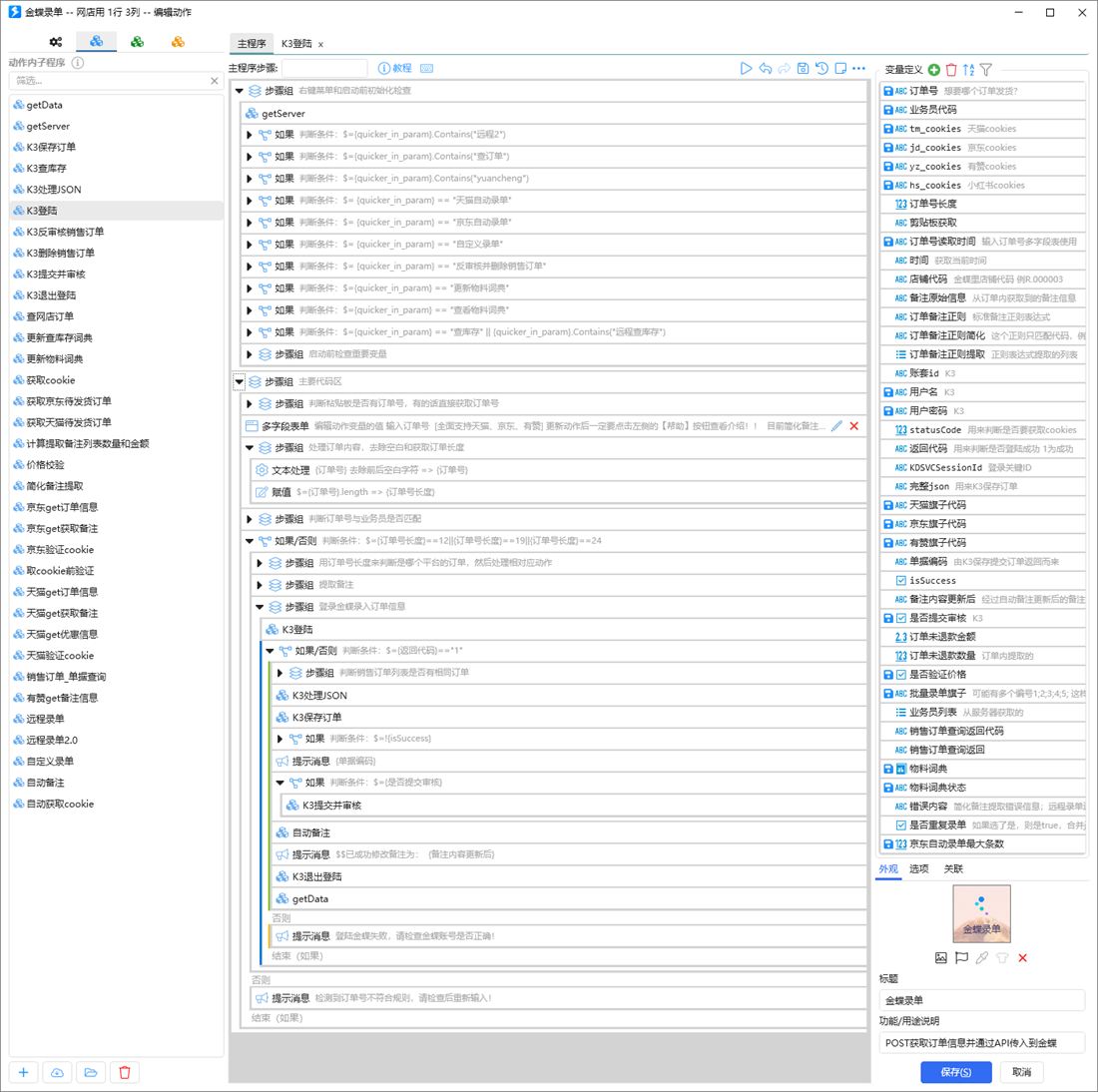Open the variable filter funnel icon

pyautogui.click(x=986, y=69)
